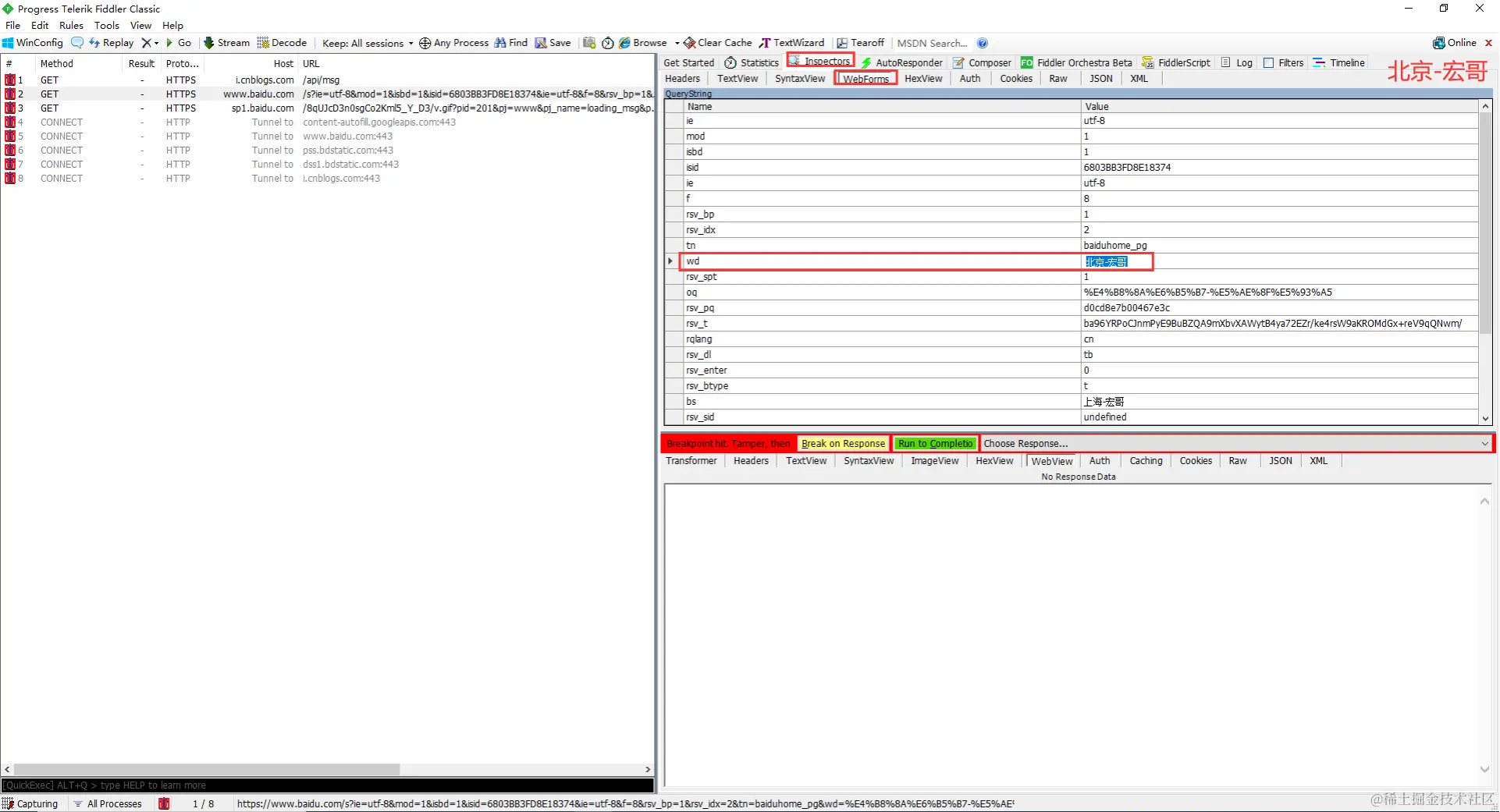Click Tearoff in the toolbar

click(x=861, y=43)
